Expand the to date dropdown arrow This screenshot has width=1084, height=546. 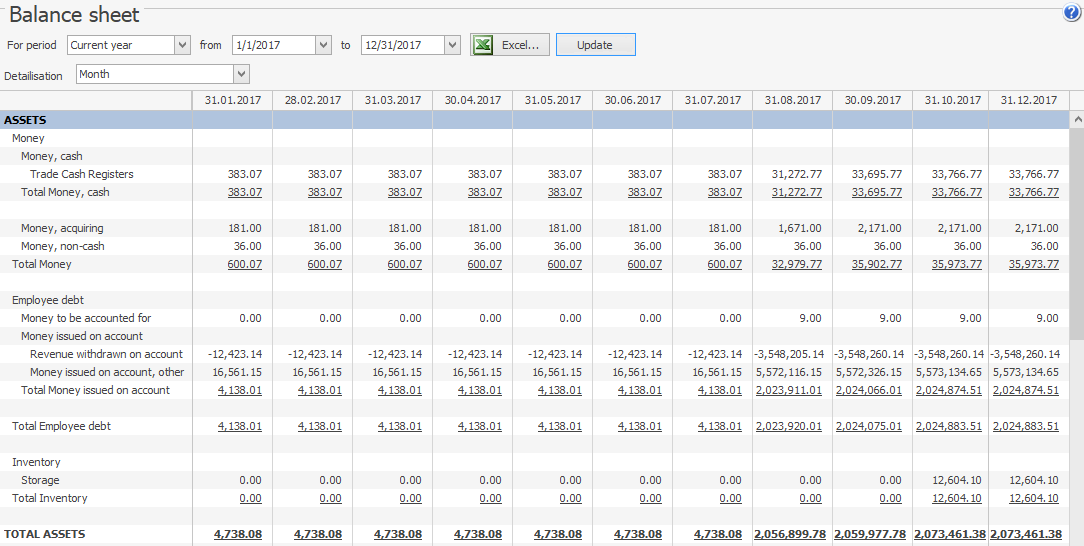click(x=452, y=45)
